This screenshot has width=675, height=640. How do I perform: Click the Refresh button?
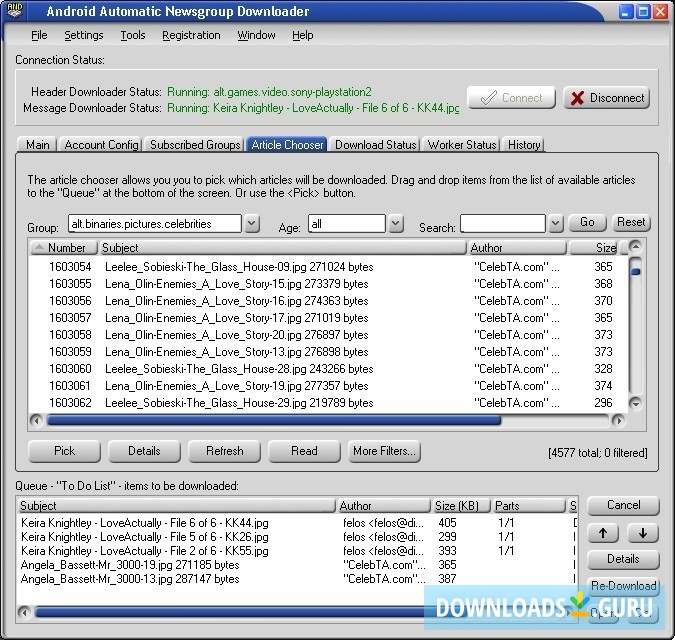click(x=224, y=451)
